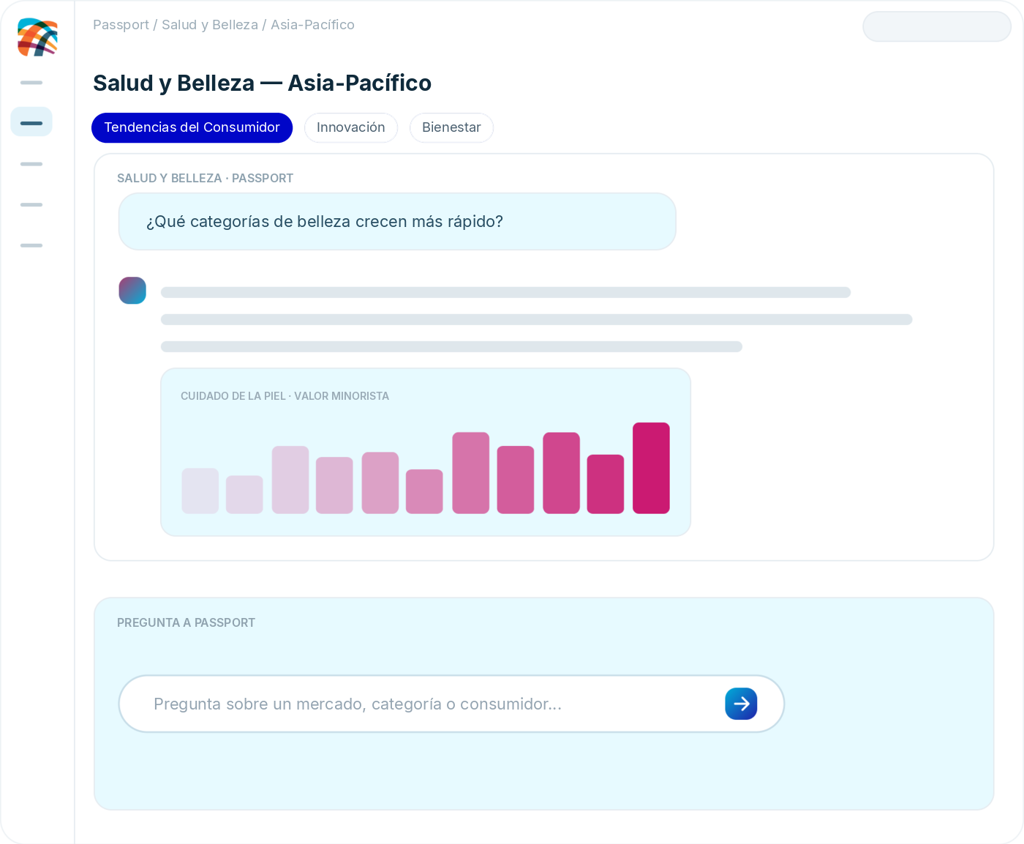Click the 'SALUD Y BELLEZA · PASSPORT' label

click(x=205, y=178)
